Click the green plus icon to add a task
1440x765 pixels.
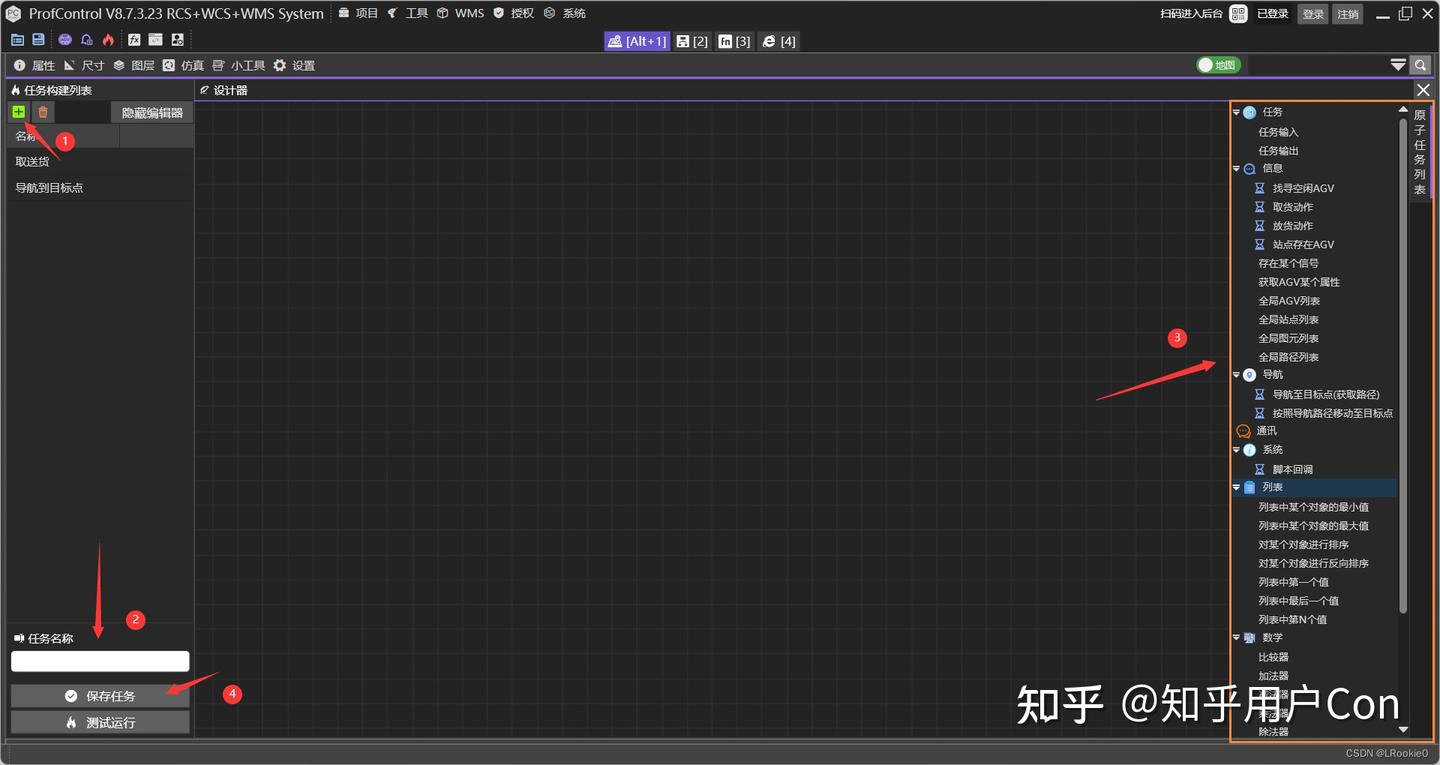coord(18,111)
